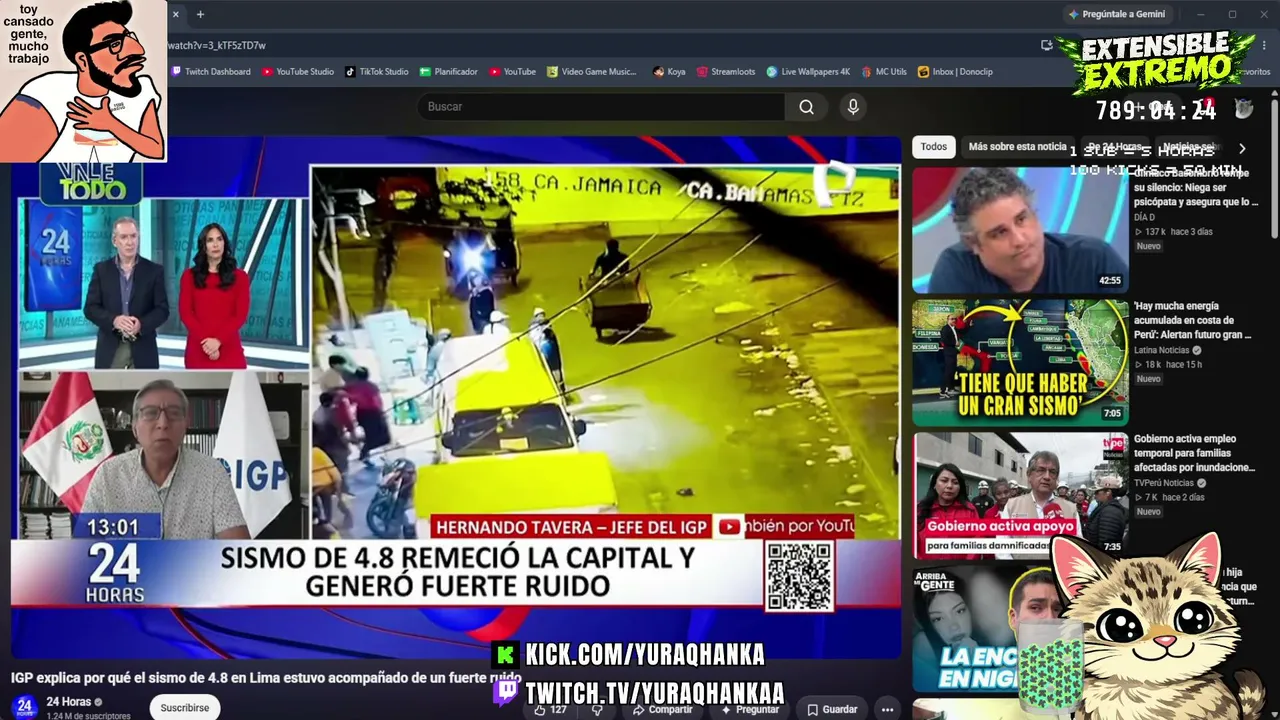Open the 'Tiene que haber un gran sismo' thumbnail

[x=1020, y=362]
